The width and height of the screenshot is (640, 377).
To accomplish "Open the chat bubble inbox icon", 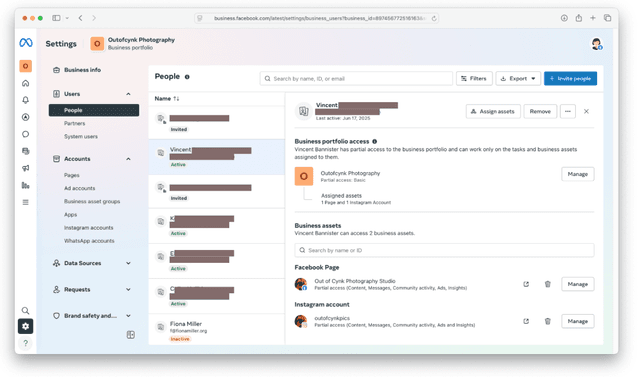I will (26, 134).
